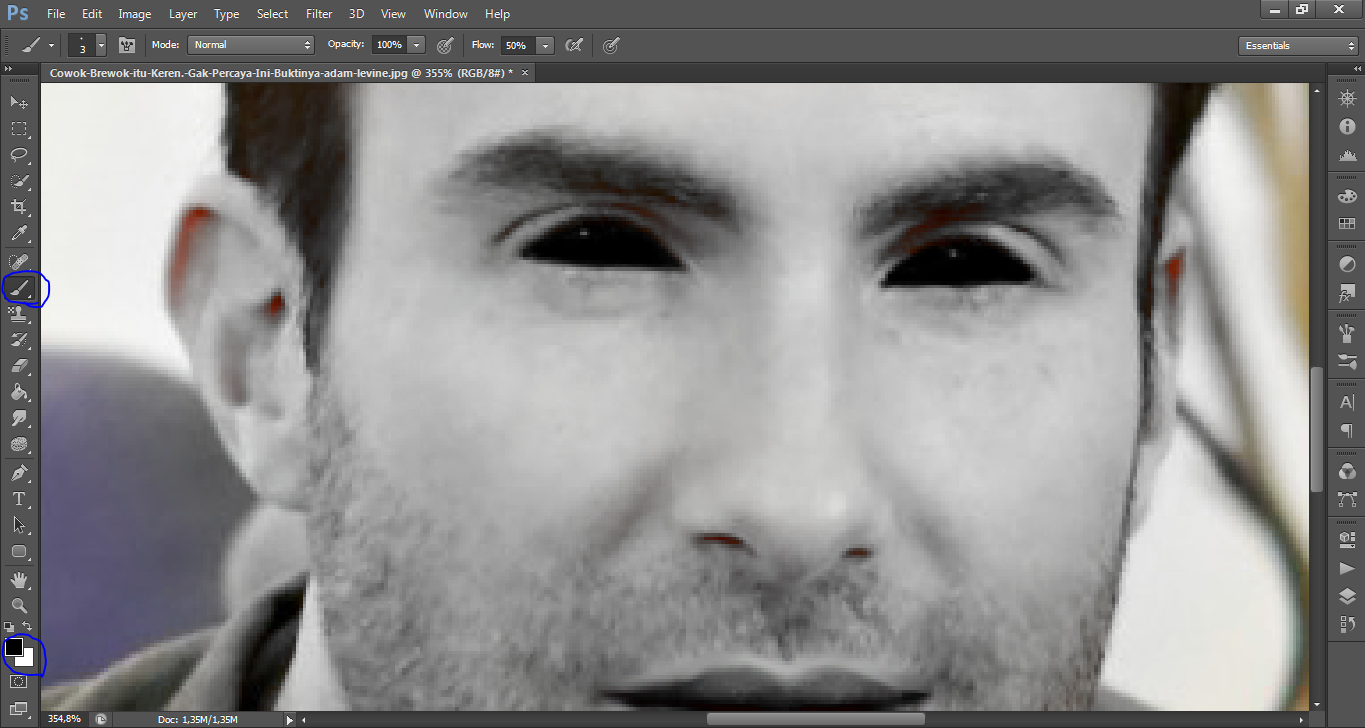Open the Actions panel play icon
1365x728 pixels.
[x=1346, y=568]
